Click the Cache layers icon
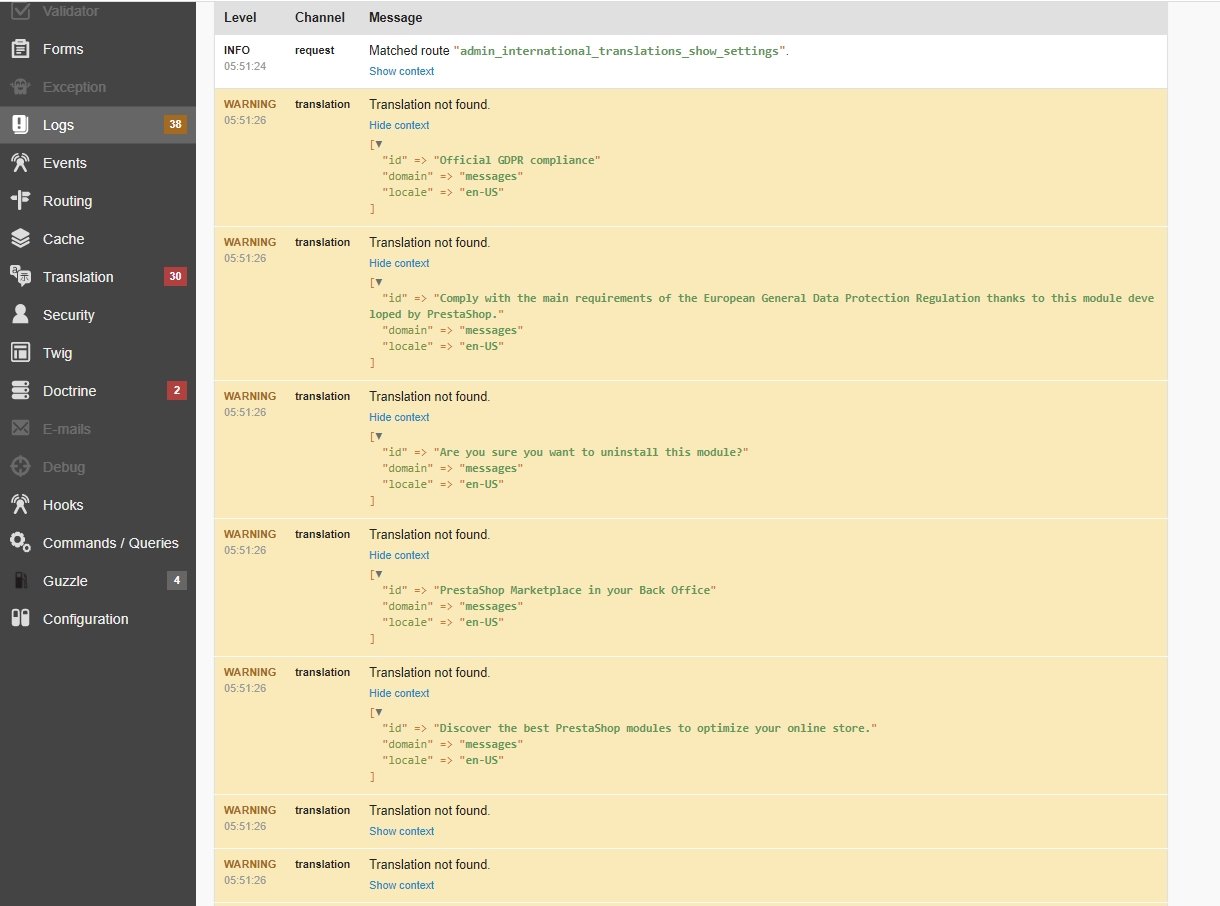Viewport: 1220px width, 906px height. click(x=20, y=239)
